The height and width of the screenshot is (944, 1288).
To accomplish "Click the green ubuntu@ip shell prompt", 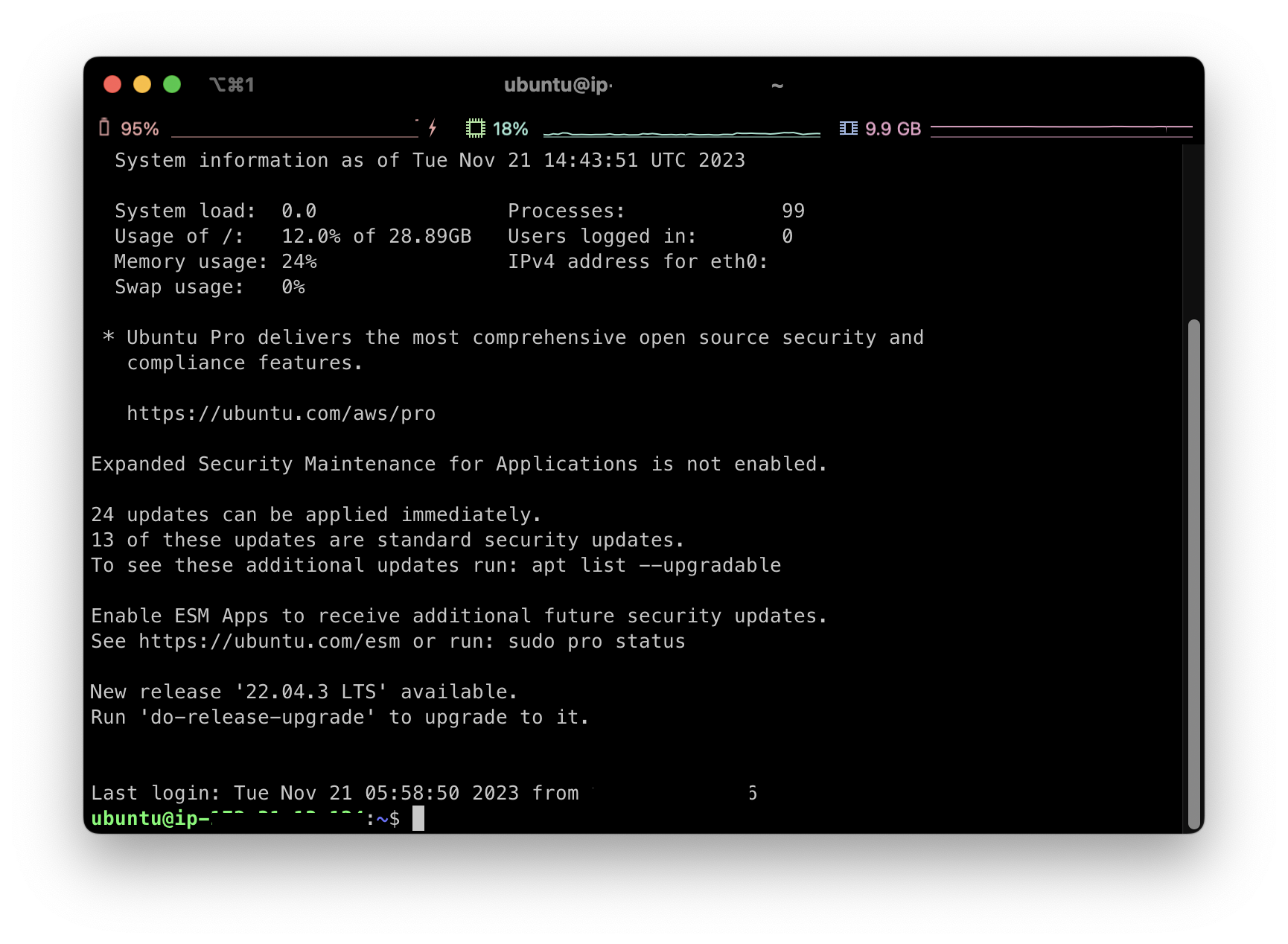I will (x=245, y=818).
